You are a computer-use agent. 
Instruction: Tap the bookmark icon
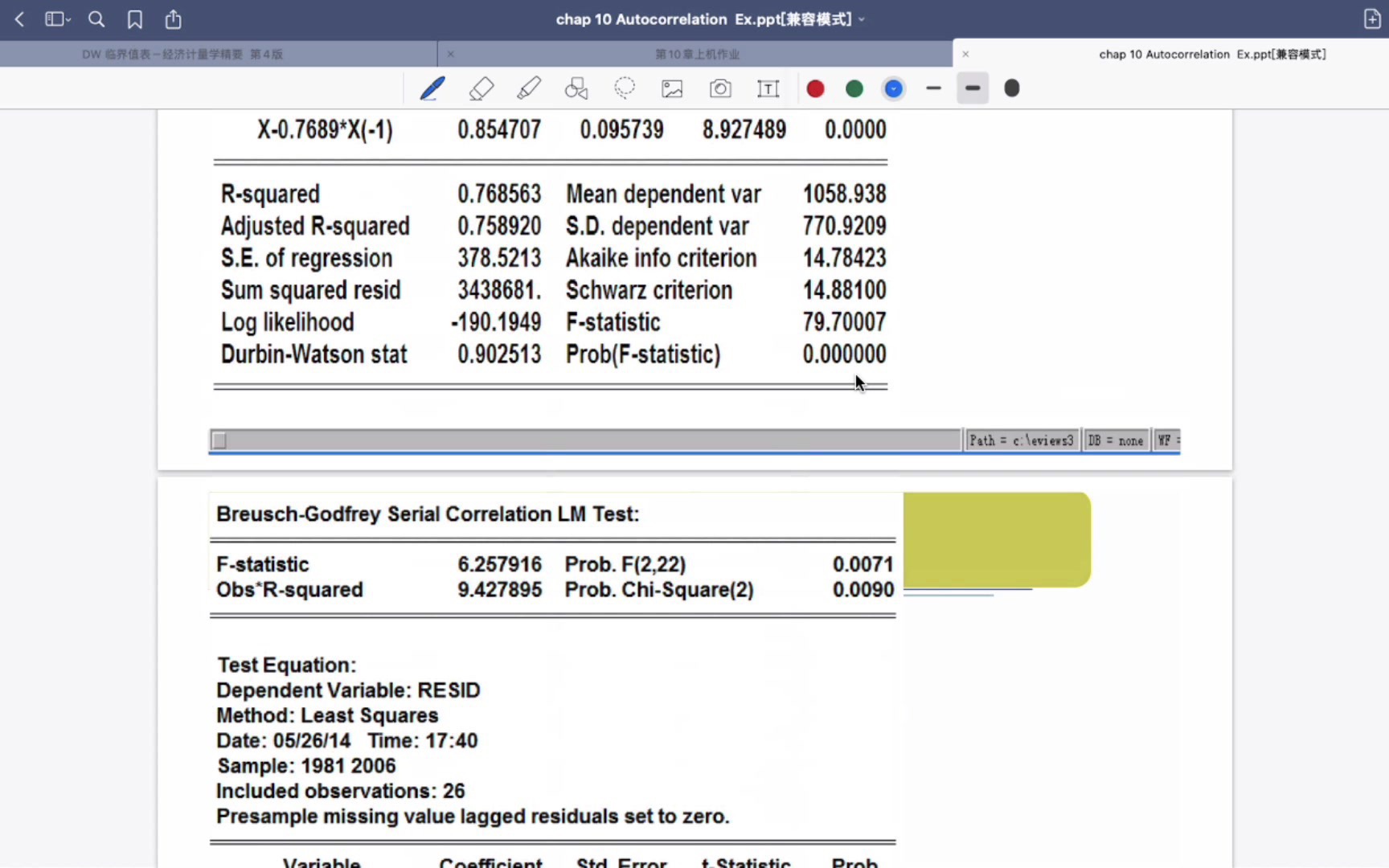point(135,19)
